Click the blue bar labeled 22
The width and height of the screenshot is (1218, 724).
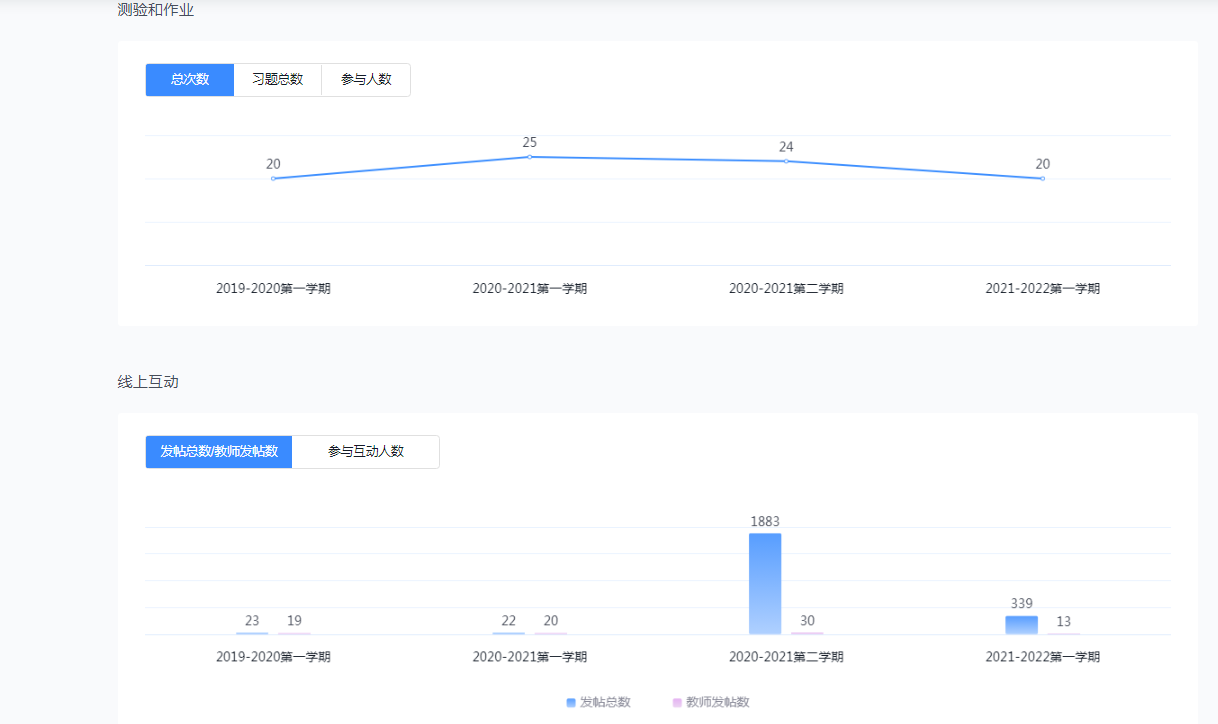[508, 633]
